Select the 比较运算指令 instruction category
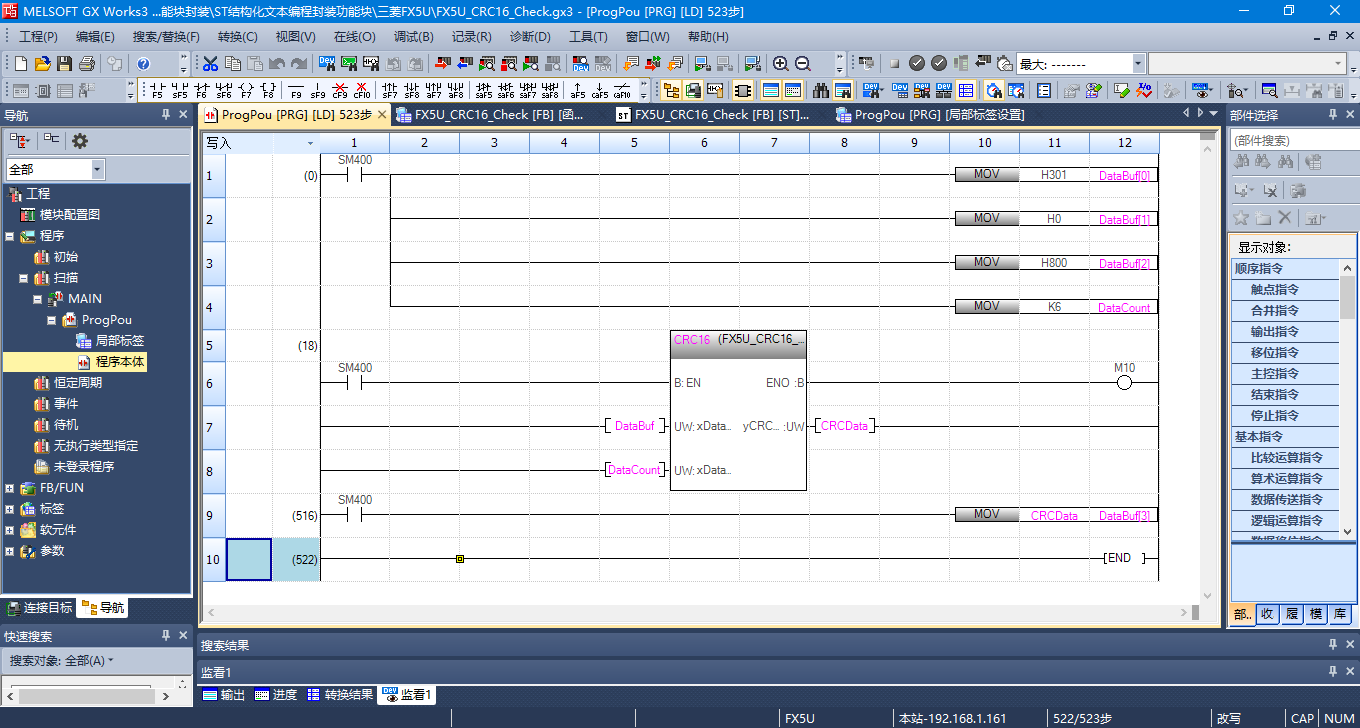 pyautogui.click(x=1288, y=458)
